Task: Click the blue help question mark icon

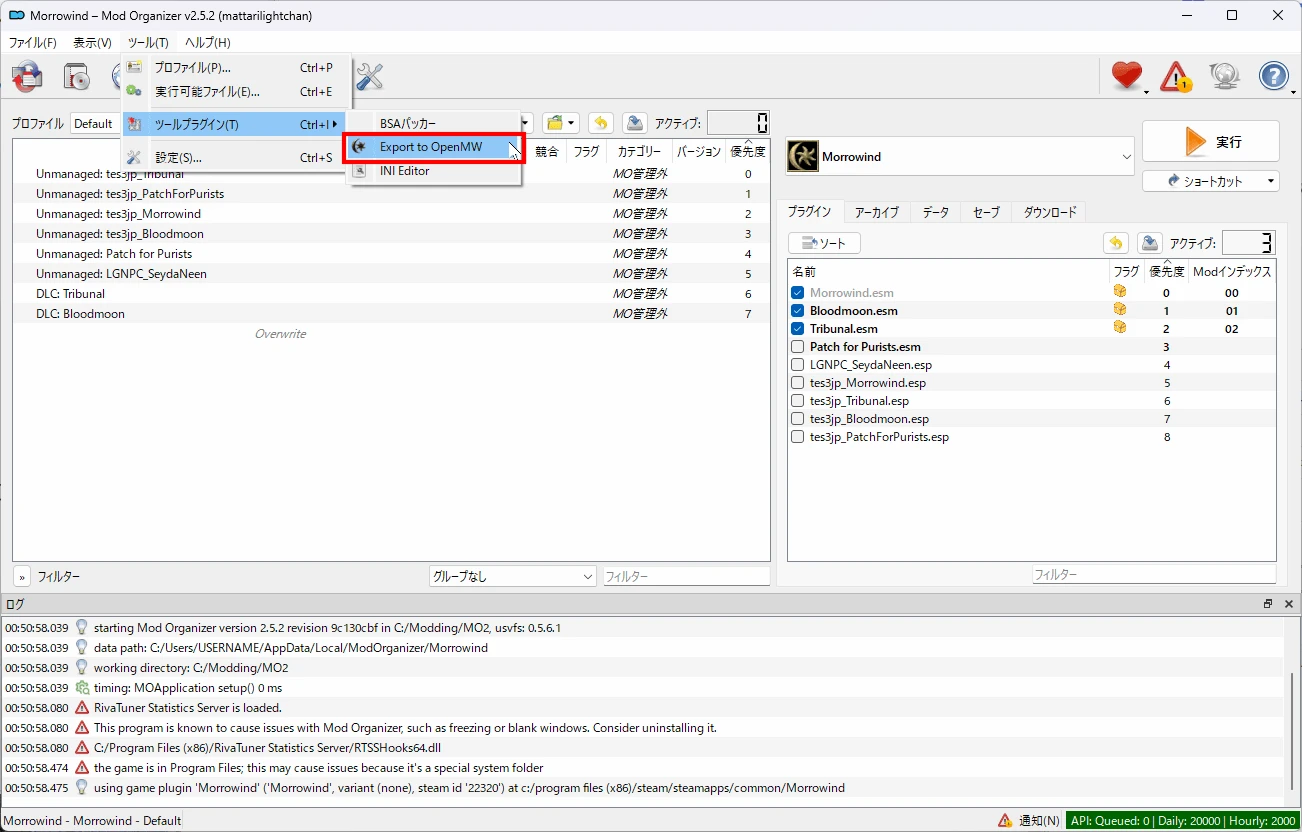Action: click(1273, 76)
